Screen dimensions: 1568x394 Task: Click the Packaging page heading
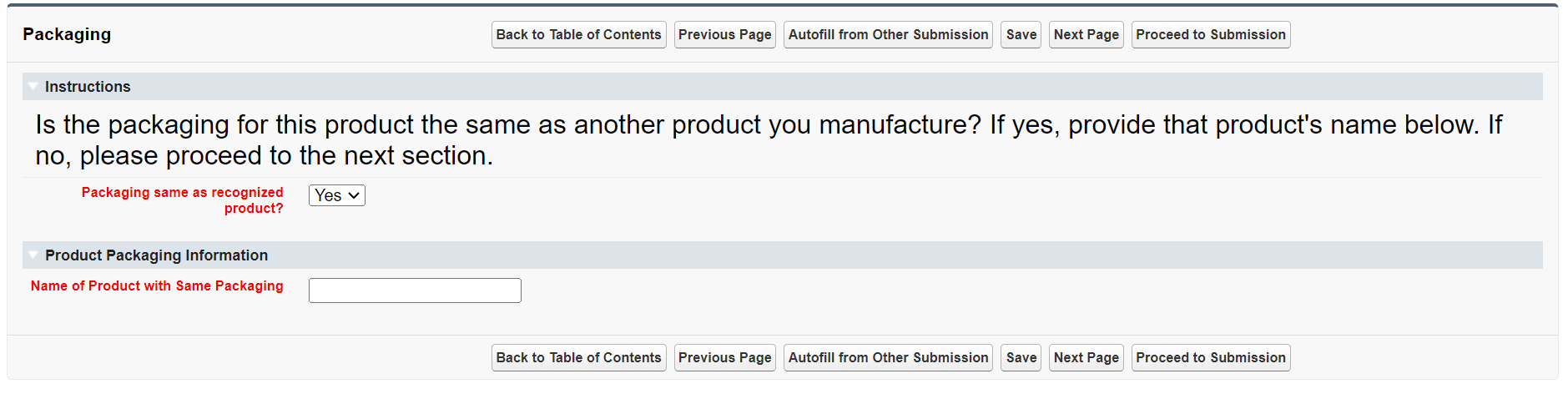tap(67, 34)
